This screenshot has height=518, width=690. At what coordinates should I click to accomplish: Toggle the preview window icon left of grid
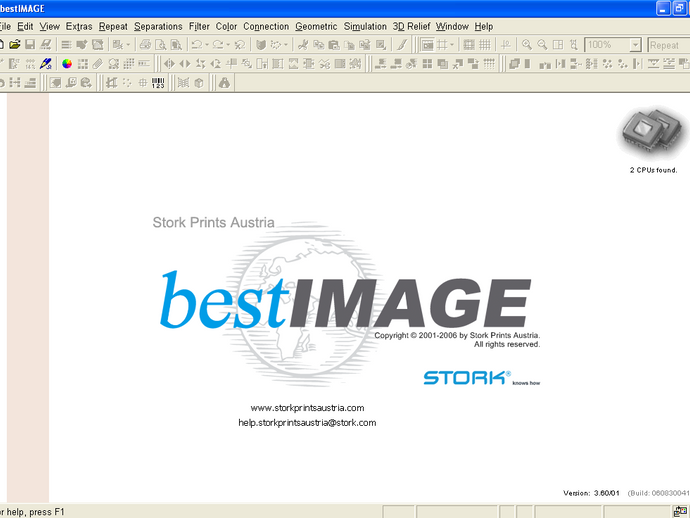click(x=427, y=44)
